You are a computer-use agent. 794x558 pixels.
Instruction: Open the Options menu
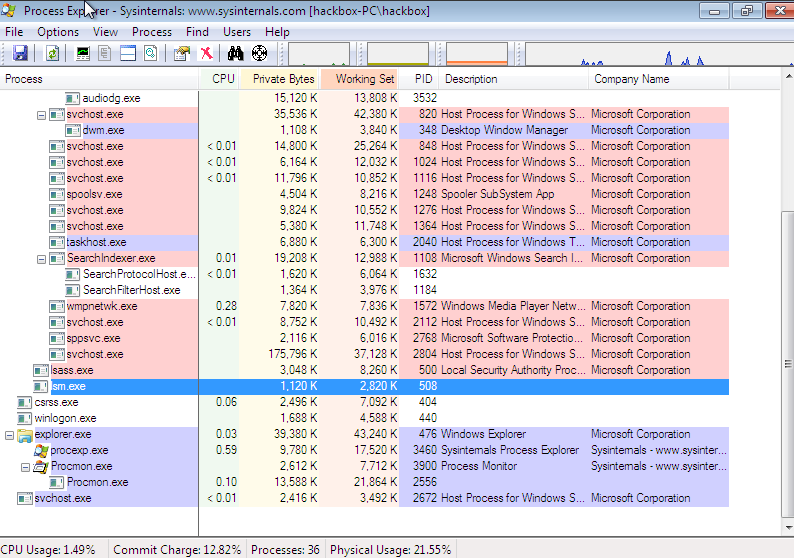tap(58, 32)
